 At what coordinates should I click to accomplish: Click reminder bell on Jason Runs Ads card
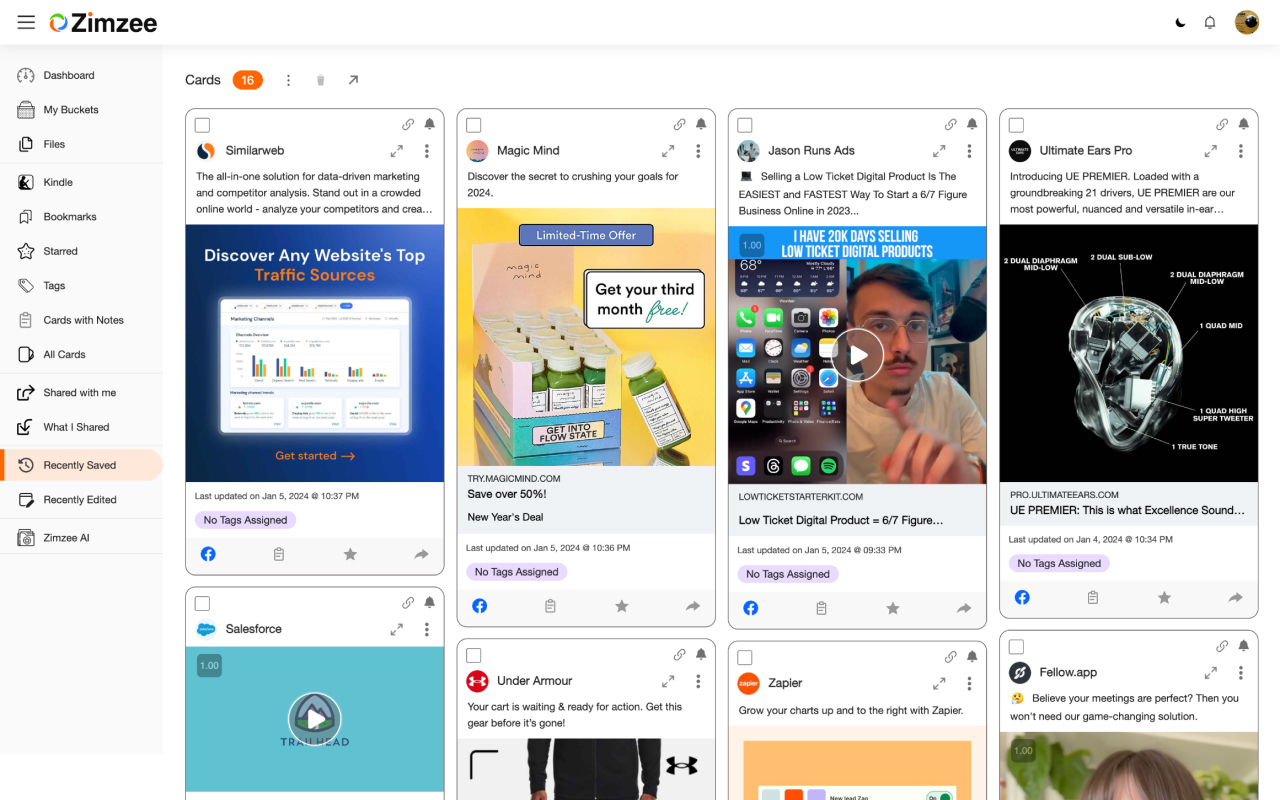pyautogui.click(x=972, y=125)
